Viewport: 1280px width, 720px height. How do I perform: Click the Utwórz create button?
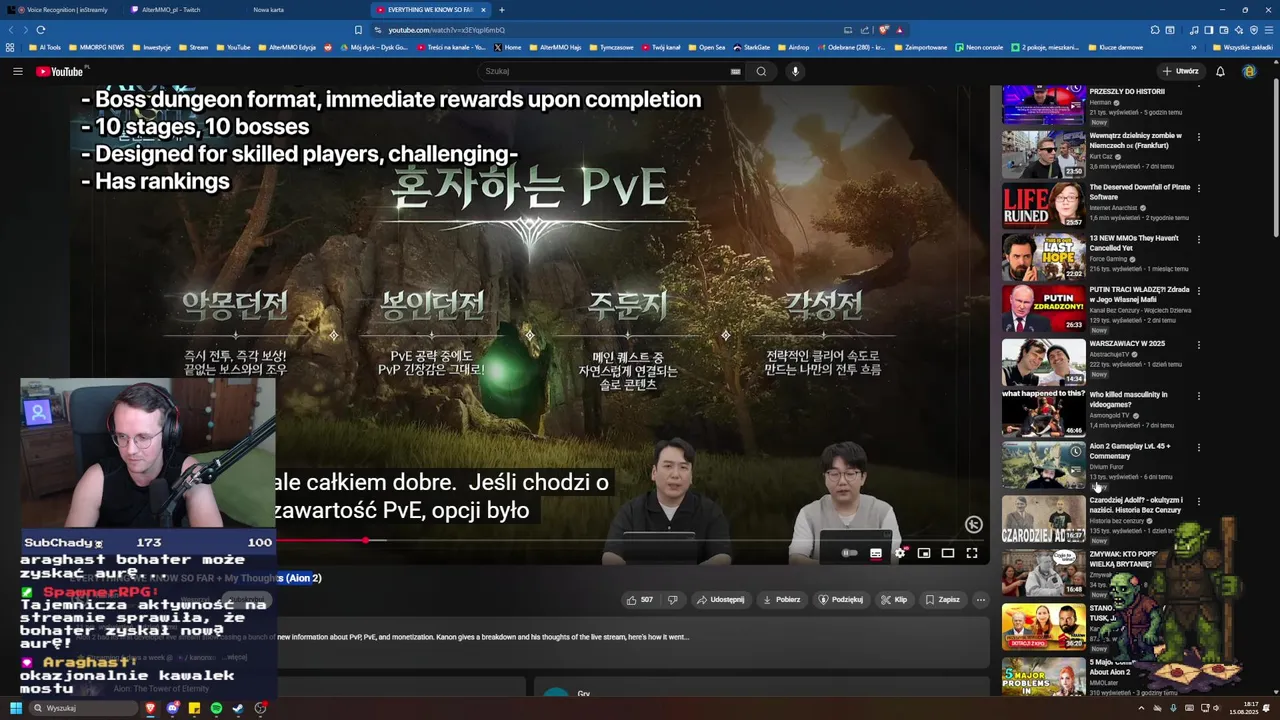click(x=1180, y=71)
